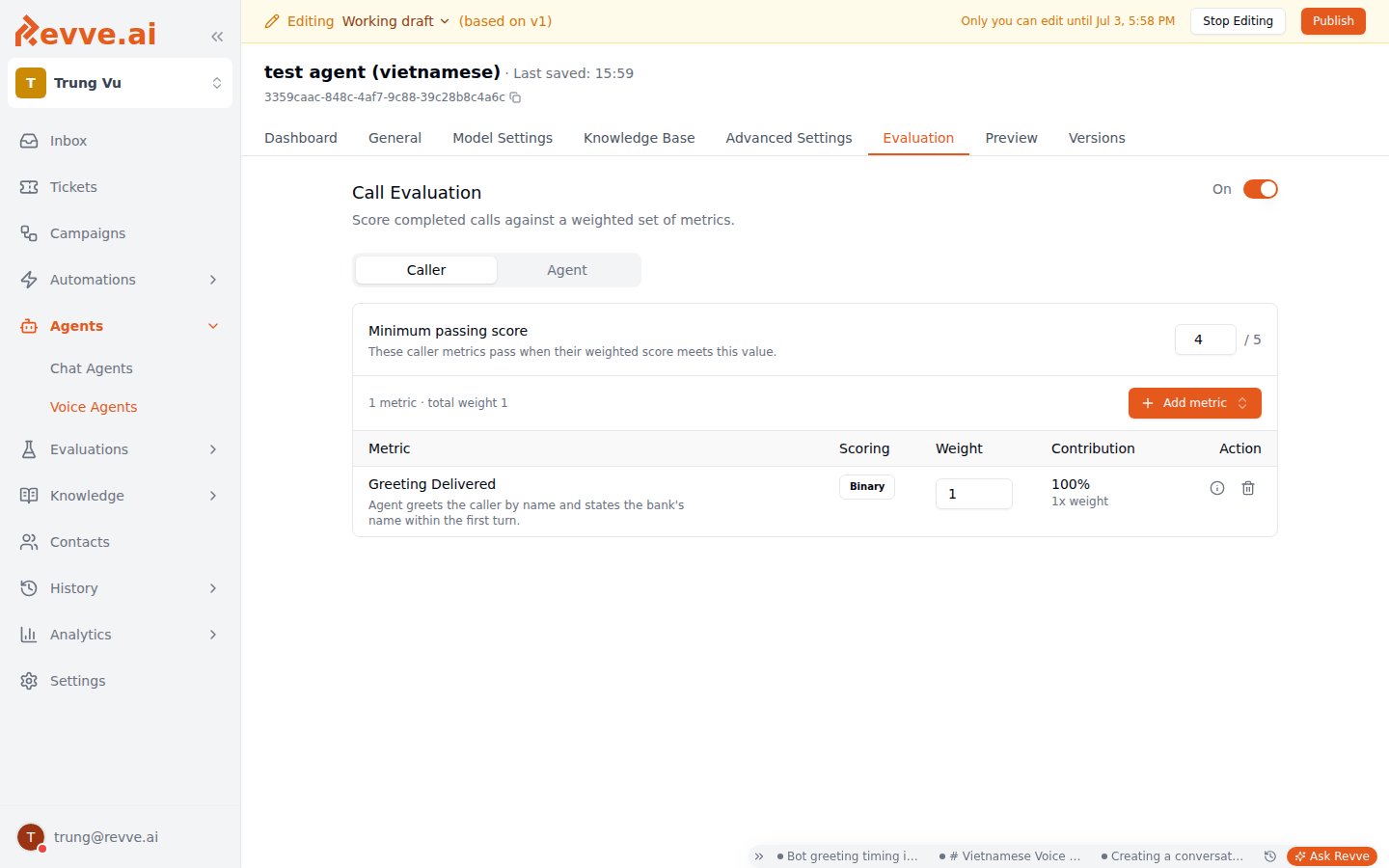Open the Add metric dropdown
The image size is (1389, 868).
click(x=1194, y=403)
